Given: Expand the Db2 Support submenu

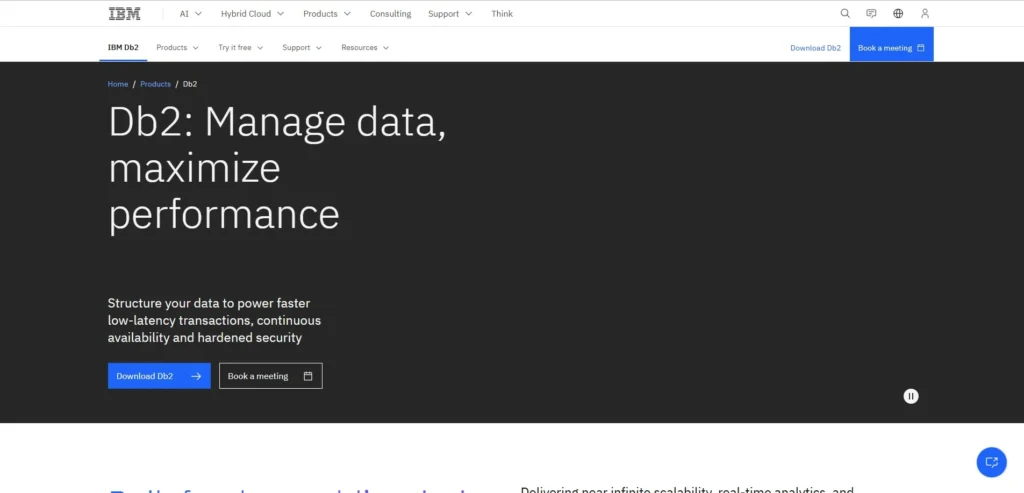Looking at the screenshot, I should [x=302, y=48].
